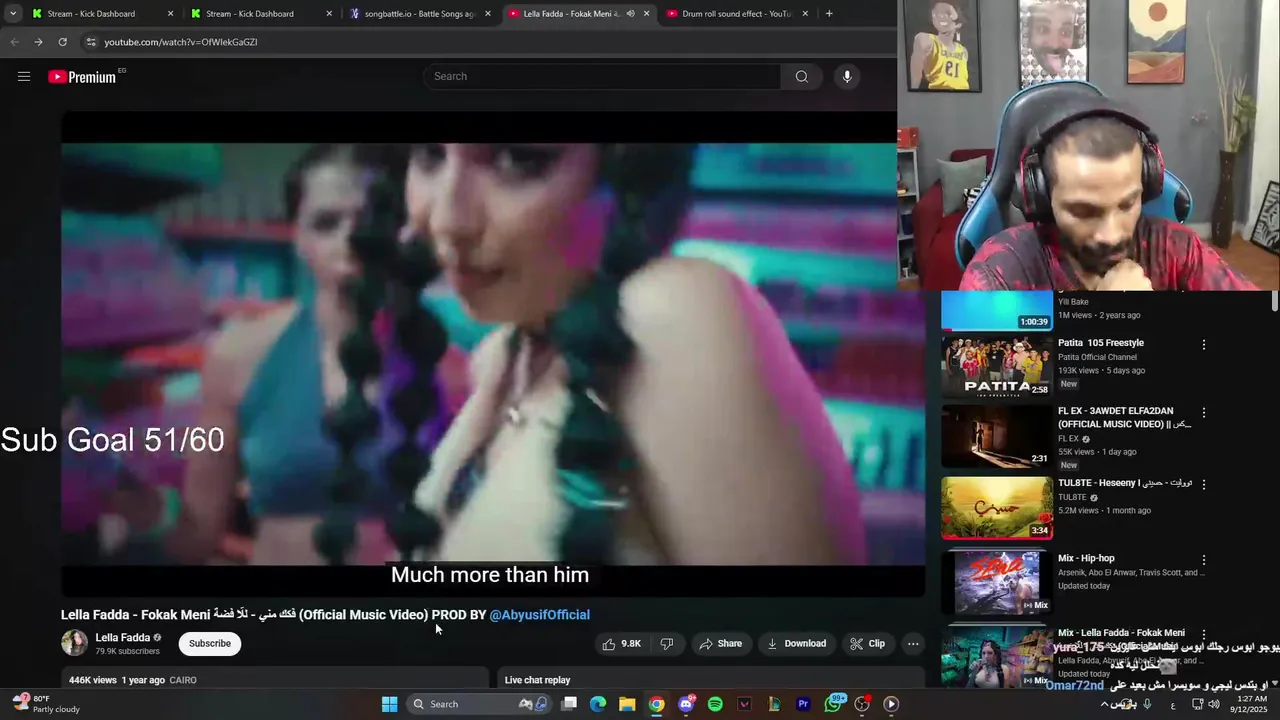The width and height of the screenshot is (1280, 720).
Task: Open Lella Fadda channel name link
Action: (122, 637)
